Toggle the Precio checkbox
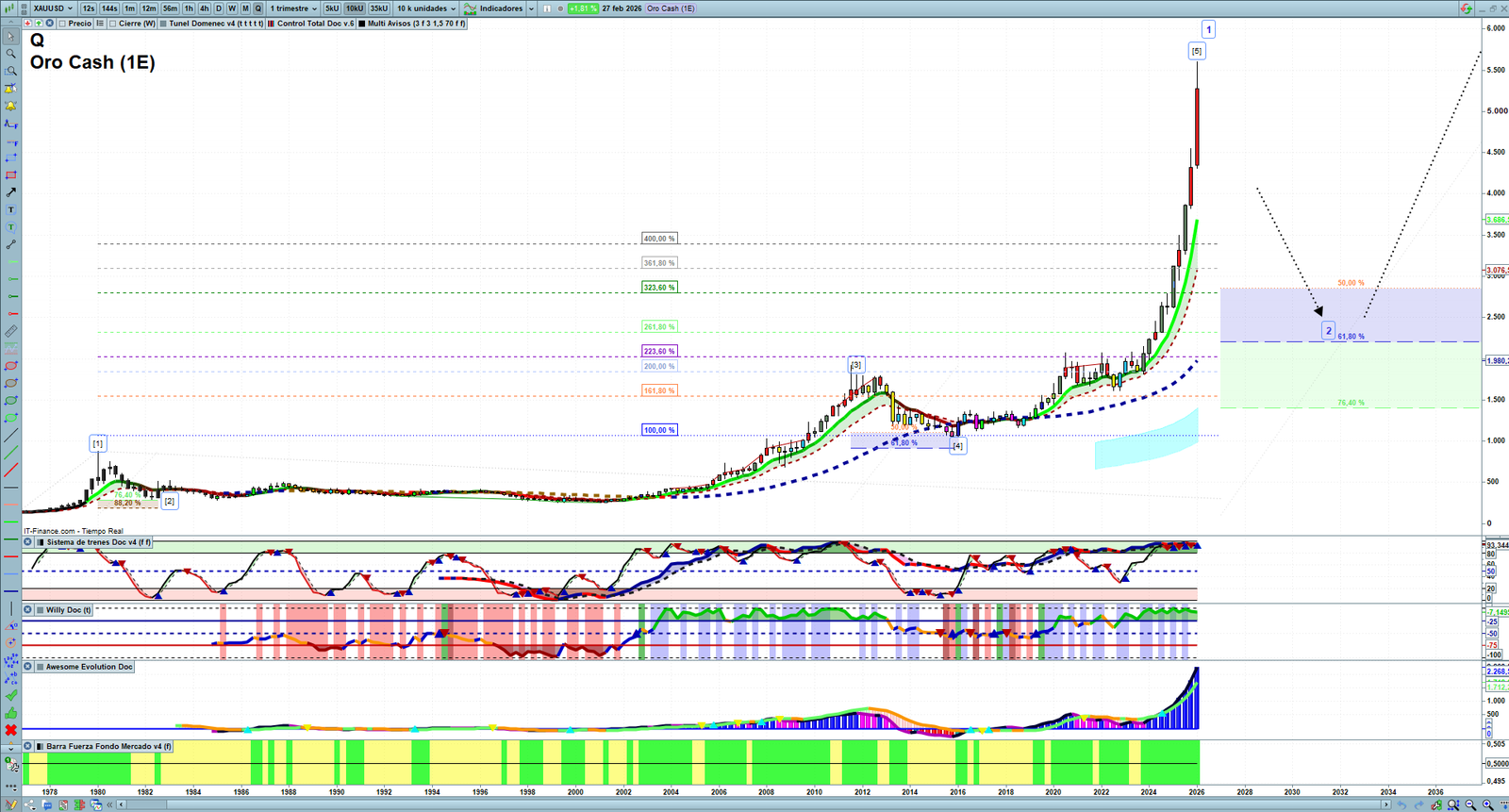Image resolution: width=1509 pixels, height=812 pixels. pyautogui.click(x=62, y=24)
